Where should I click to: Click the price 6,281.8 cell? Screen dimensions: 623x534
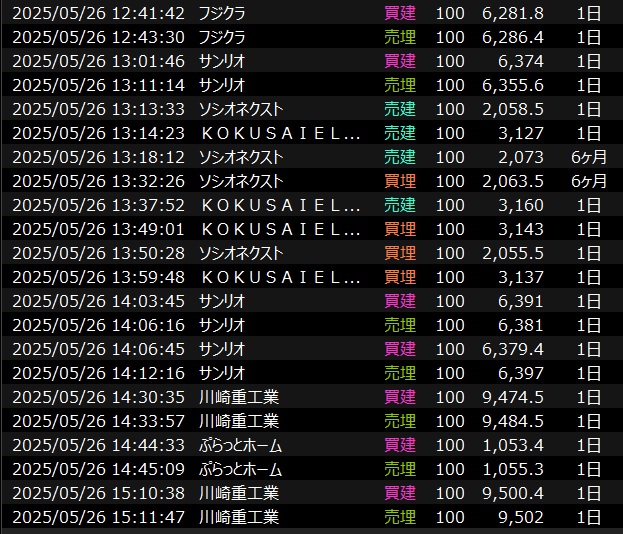point(513,14)
